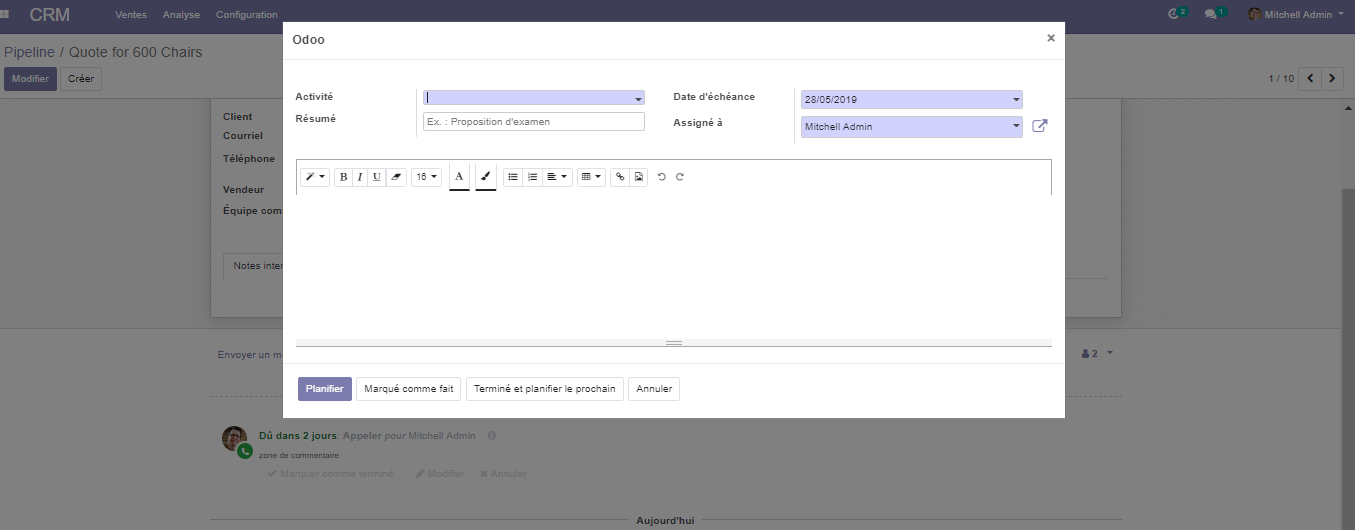Pick the font color swatch
Screen dimensions: 1355x530
coord(459,177)
